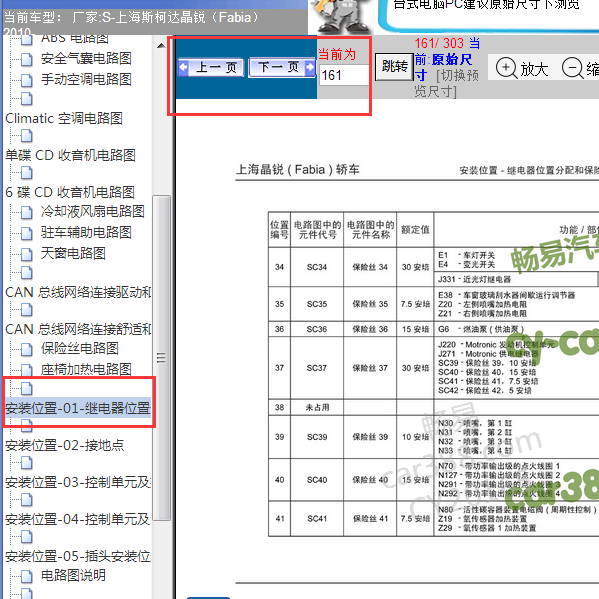Click the tree panel scroll-up arrow
599x599 pixels.
click(x=161, y=45)
